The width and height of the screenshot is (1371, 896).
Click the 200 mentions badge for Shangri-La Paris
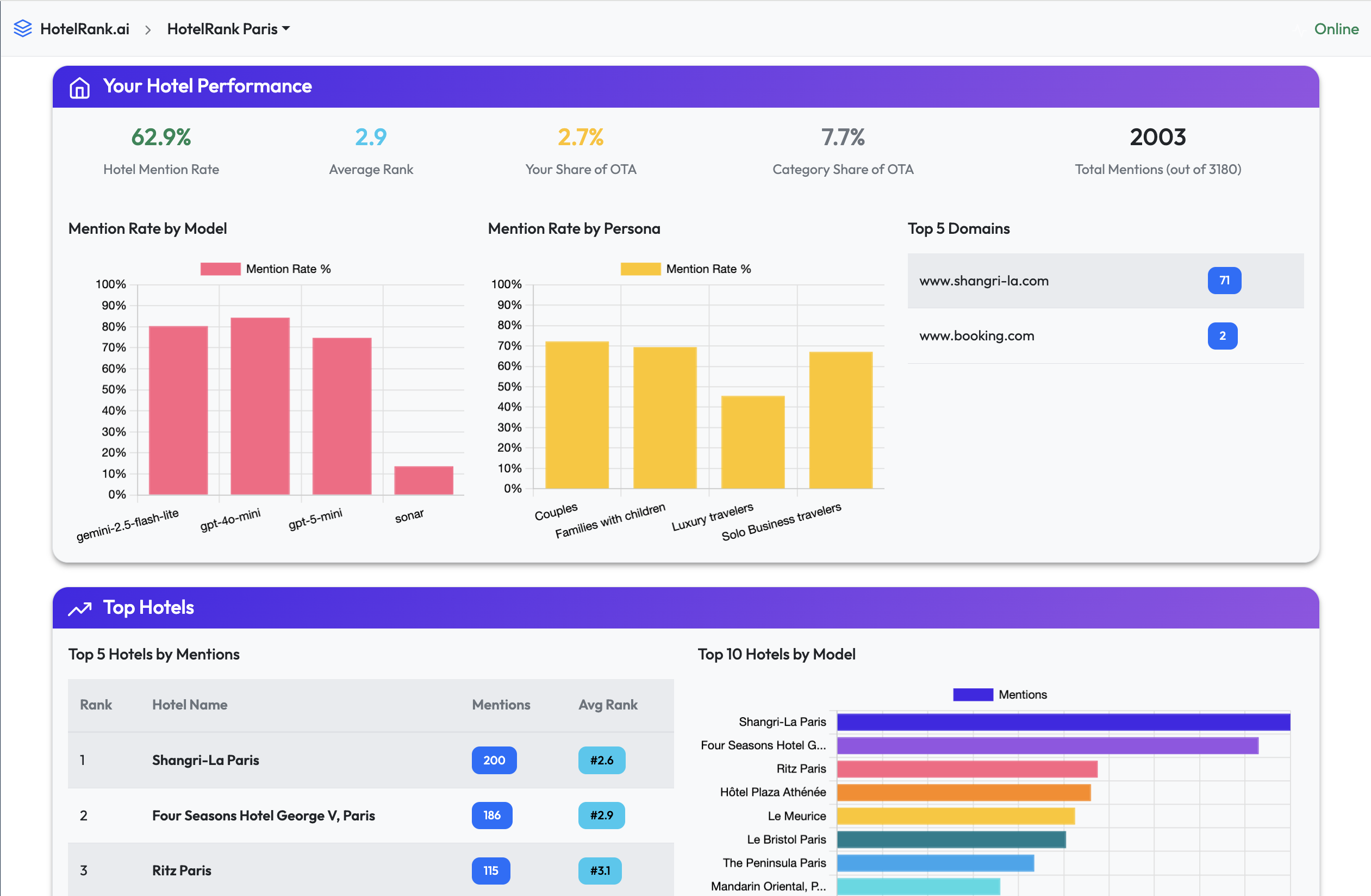click(x=494, y=760)
